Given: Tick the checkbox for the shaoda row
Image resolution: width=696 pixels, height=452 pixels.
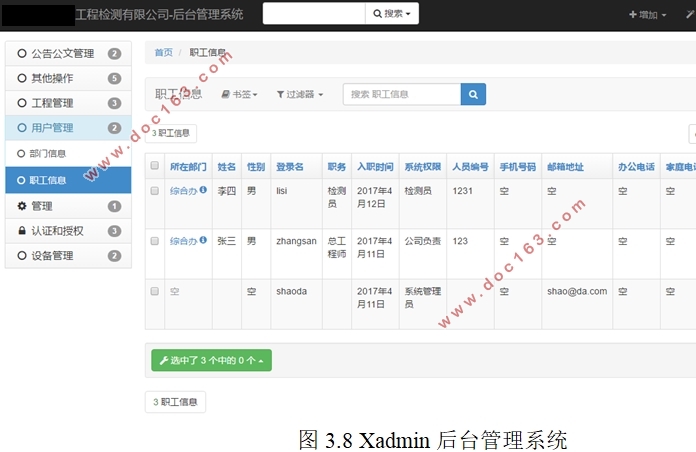Looking at the screenshot, I should click(x=154, y=291).
